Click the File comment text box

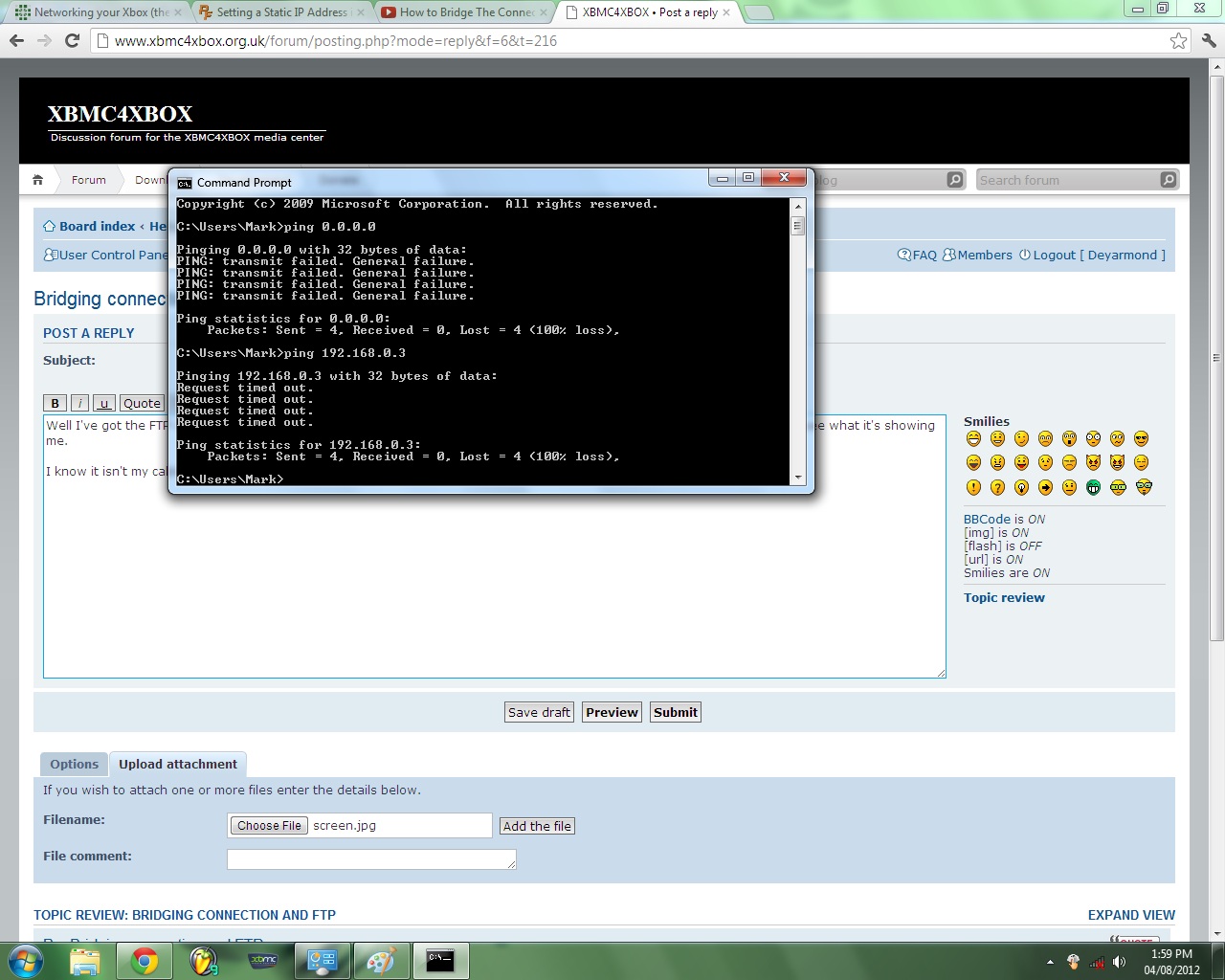coord(371,859)
